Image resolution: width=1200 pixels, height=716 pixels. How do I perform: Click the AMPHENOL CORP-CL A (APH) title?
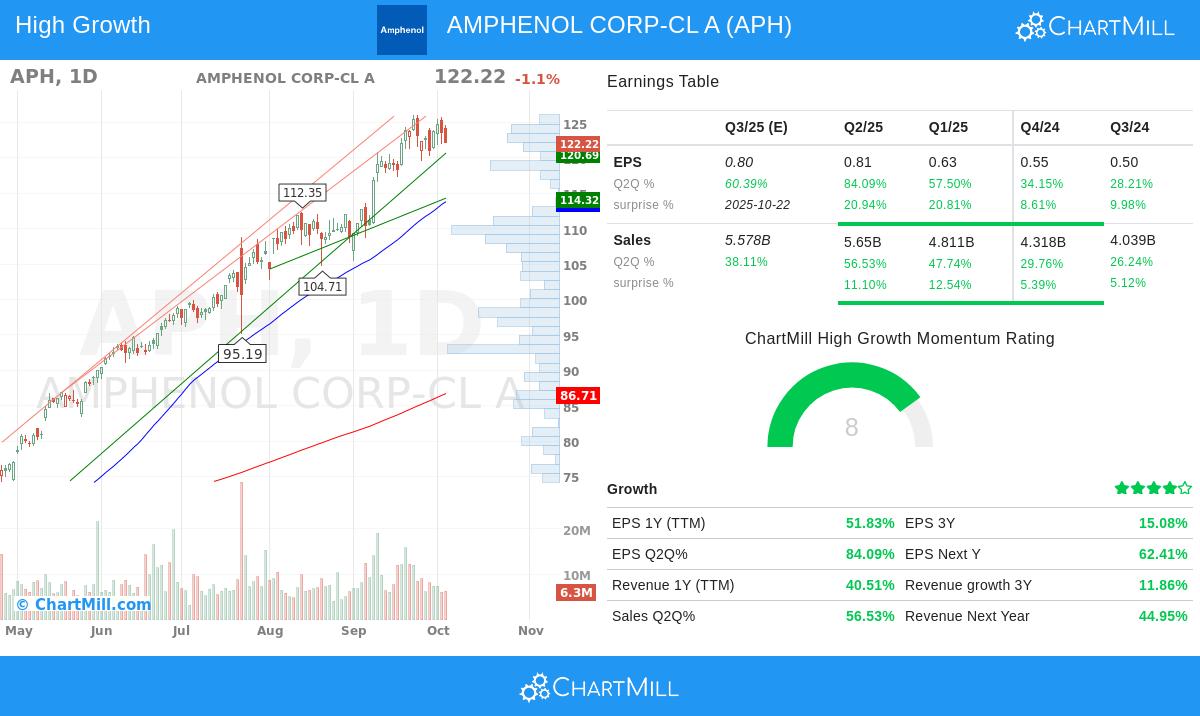619,25
